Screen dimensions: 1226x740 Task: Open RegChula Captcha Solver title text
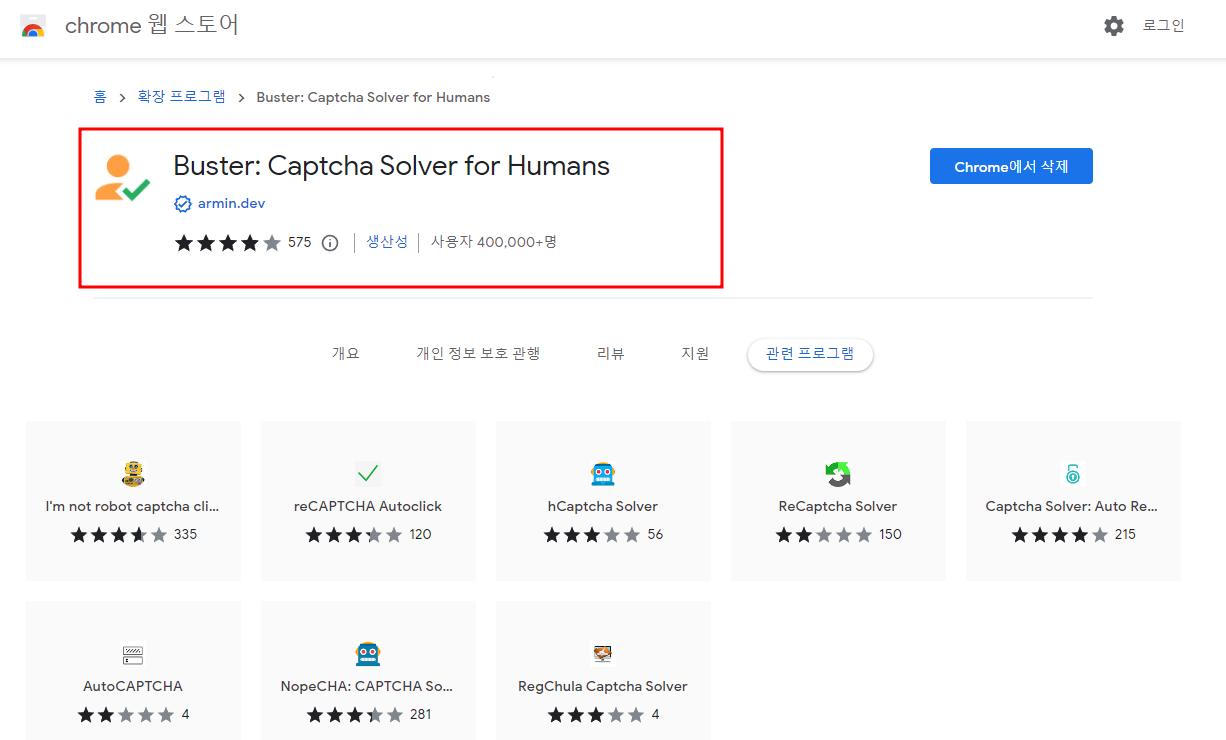coord(603,687)
